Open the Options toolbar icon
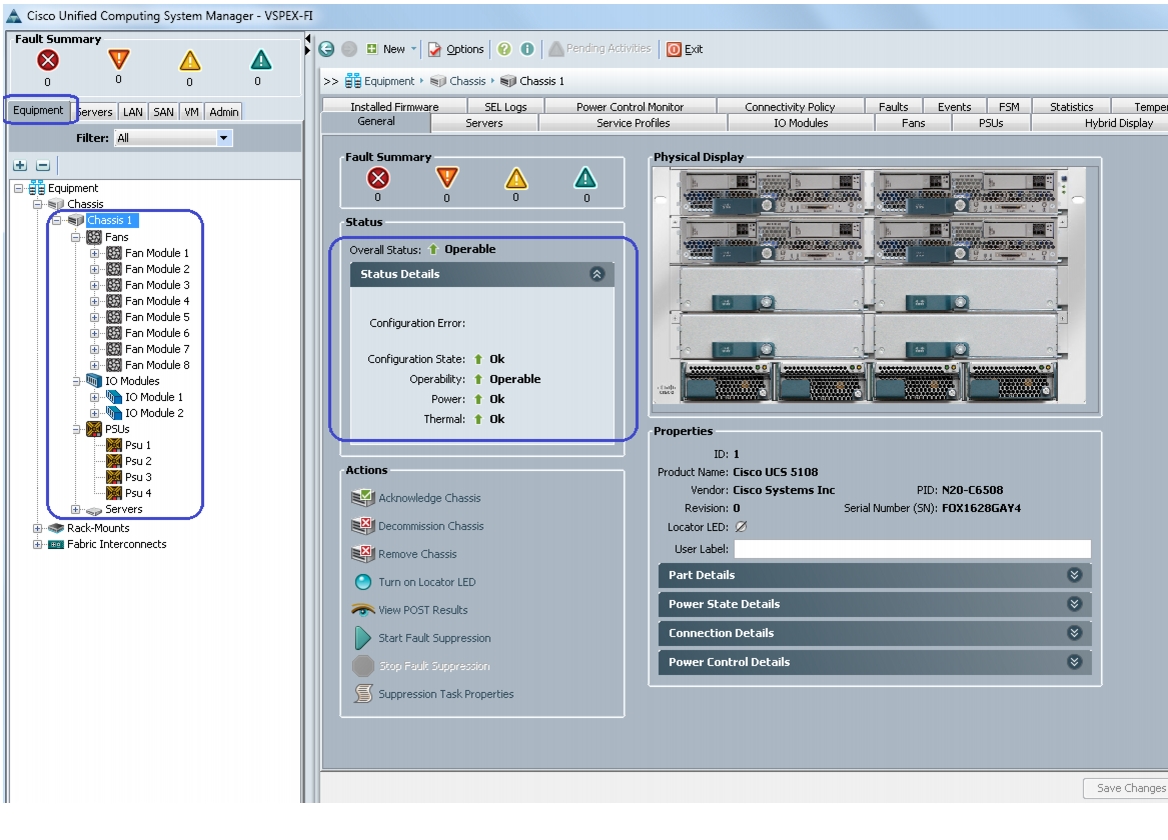Image resolution: width=1168 pixels, height=840 pixels. tap(434, 49)
